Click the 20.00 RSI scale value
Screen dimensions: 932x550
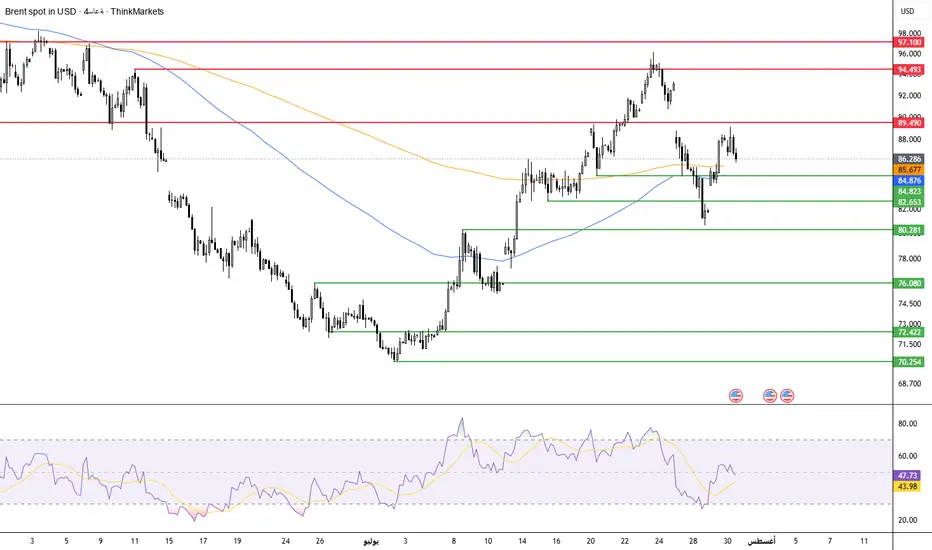[x=907, y=520]
